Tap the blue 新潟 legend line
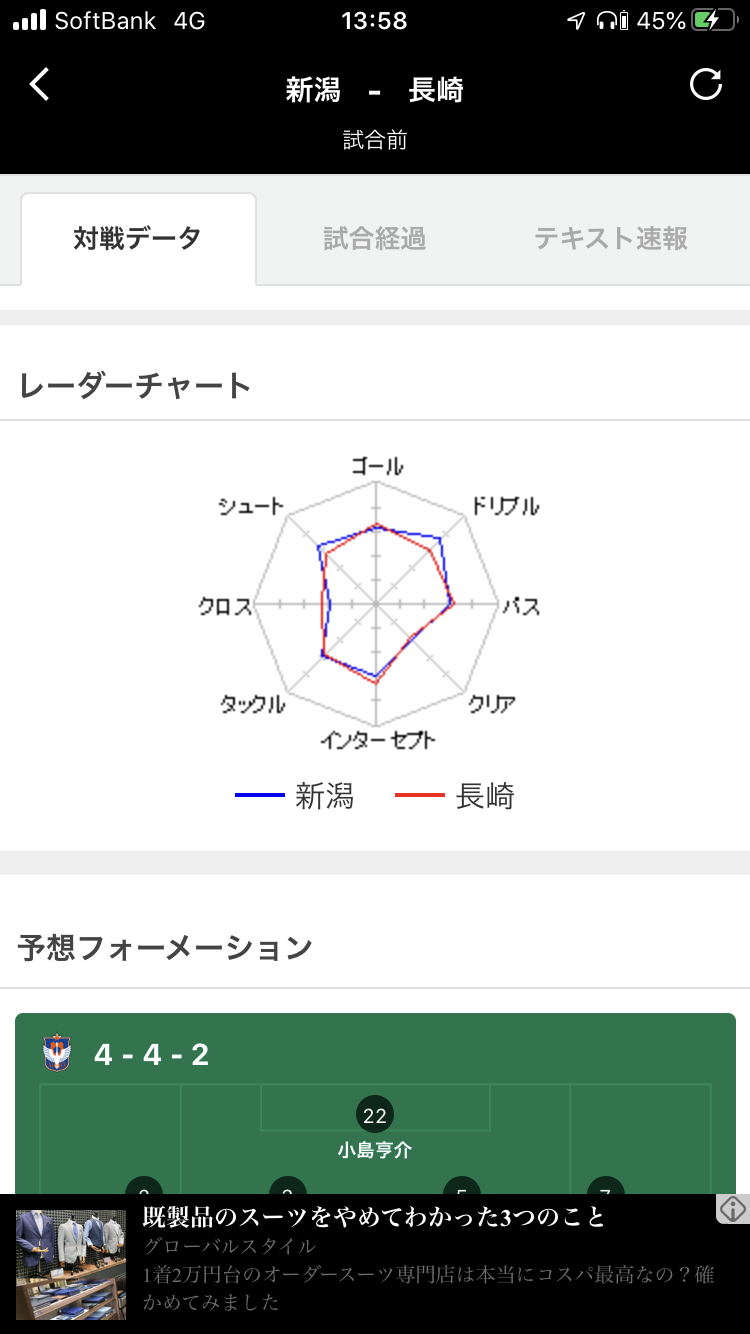750x1334 pixels. pos(260,796)
